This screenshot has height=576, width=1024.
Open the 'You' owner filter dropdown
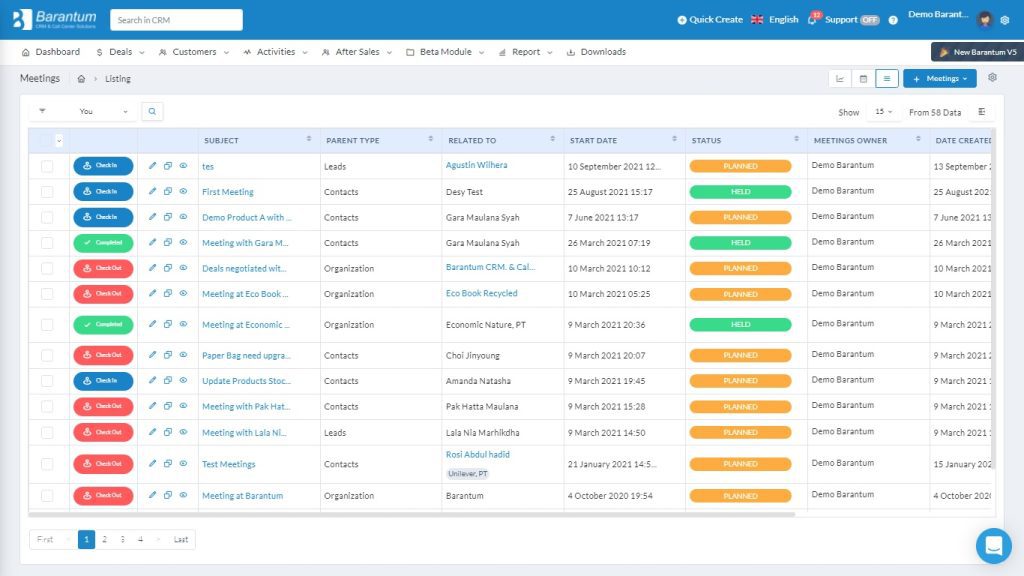(103, 112)
